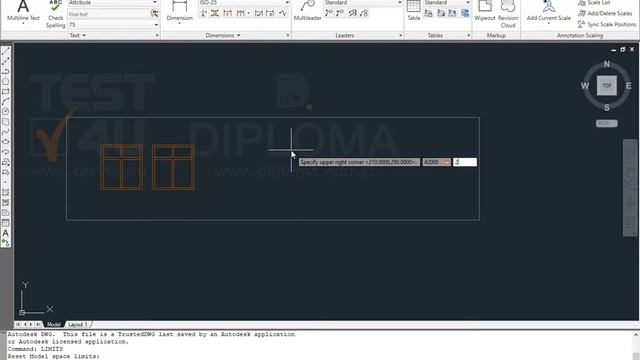The height and width of the screenshot is (360, 640).
Task: Click the Revision Cloud tool
Action: (x=508, y=14)
